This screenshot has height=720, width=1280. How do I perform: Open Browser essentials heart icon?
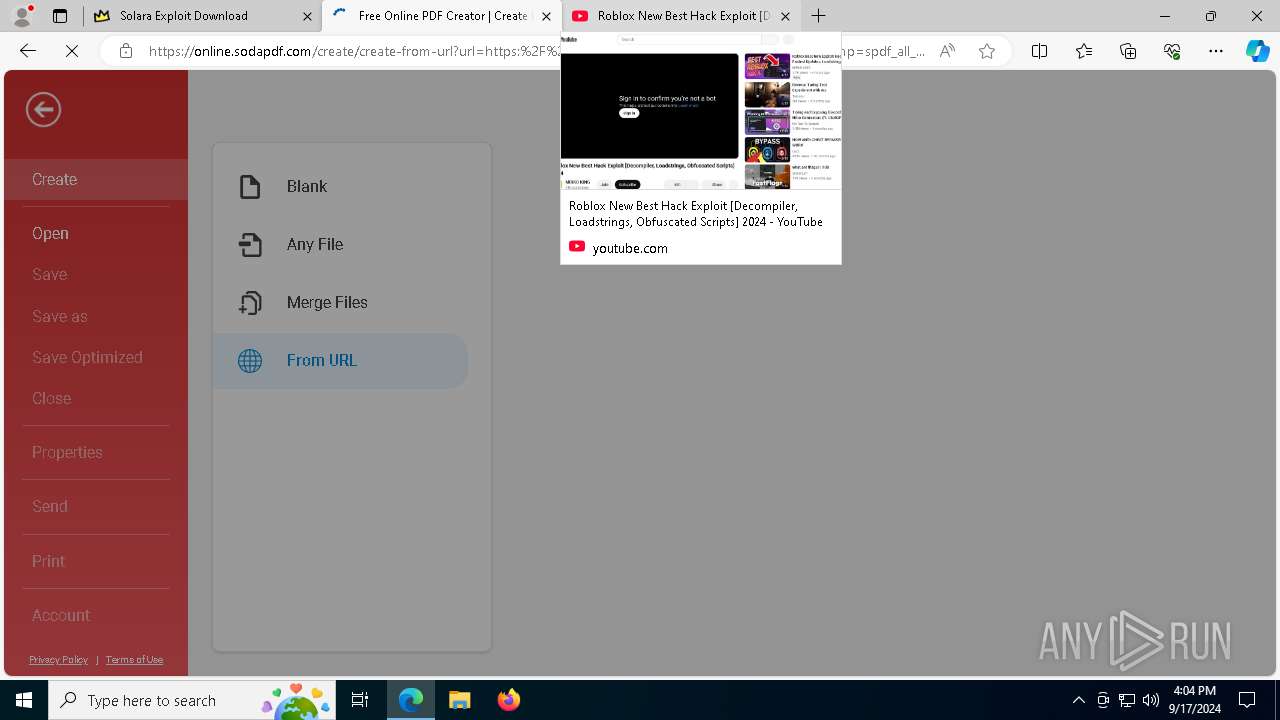(x=1172, y=51)
